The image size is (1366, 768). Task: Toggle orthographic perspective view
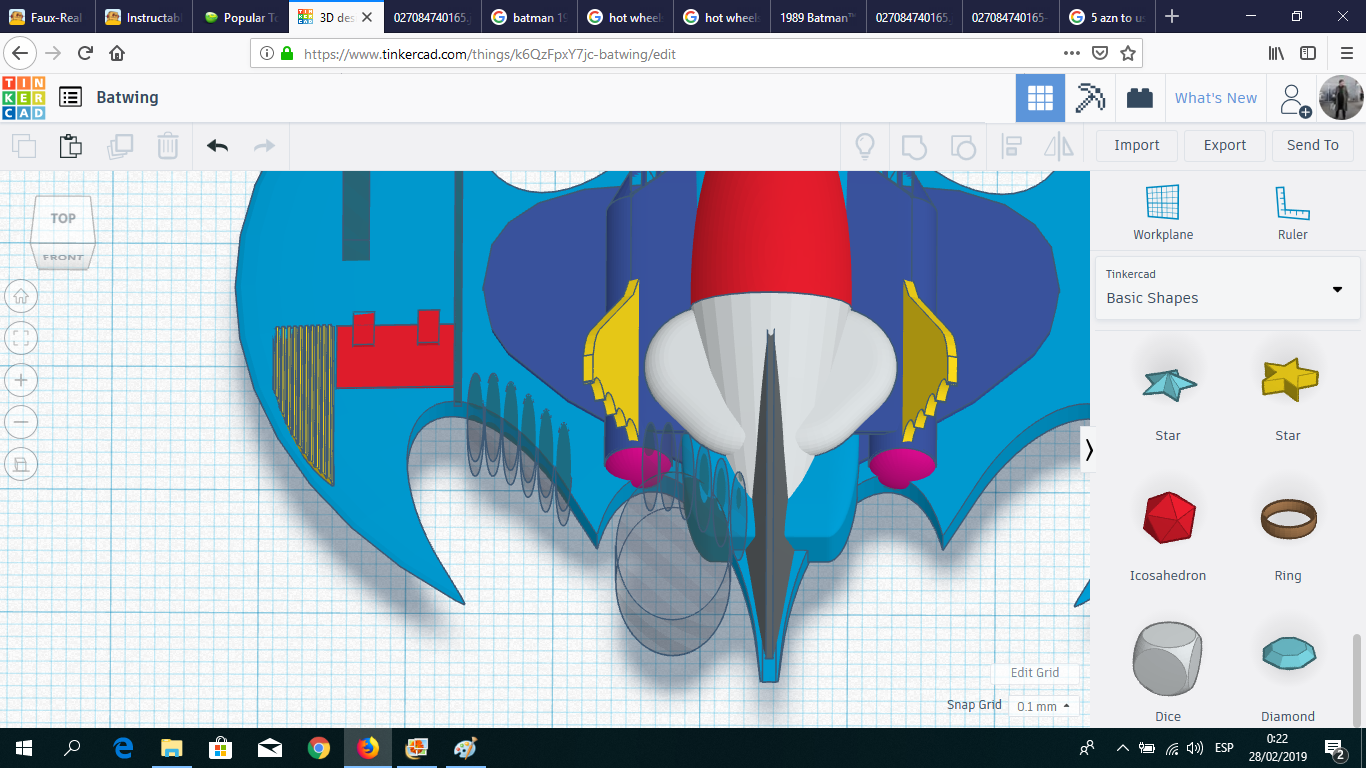point(22,464)
